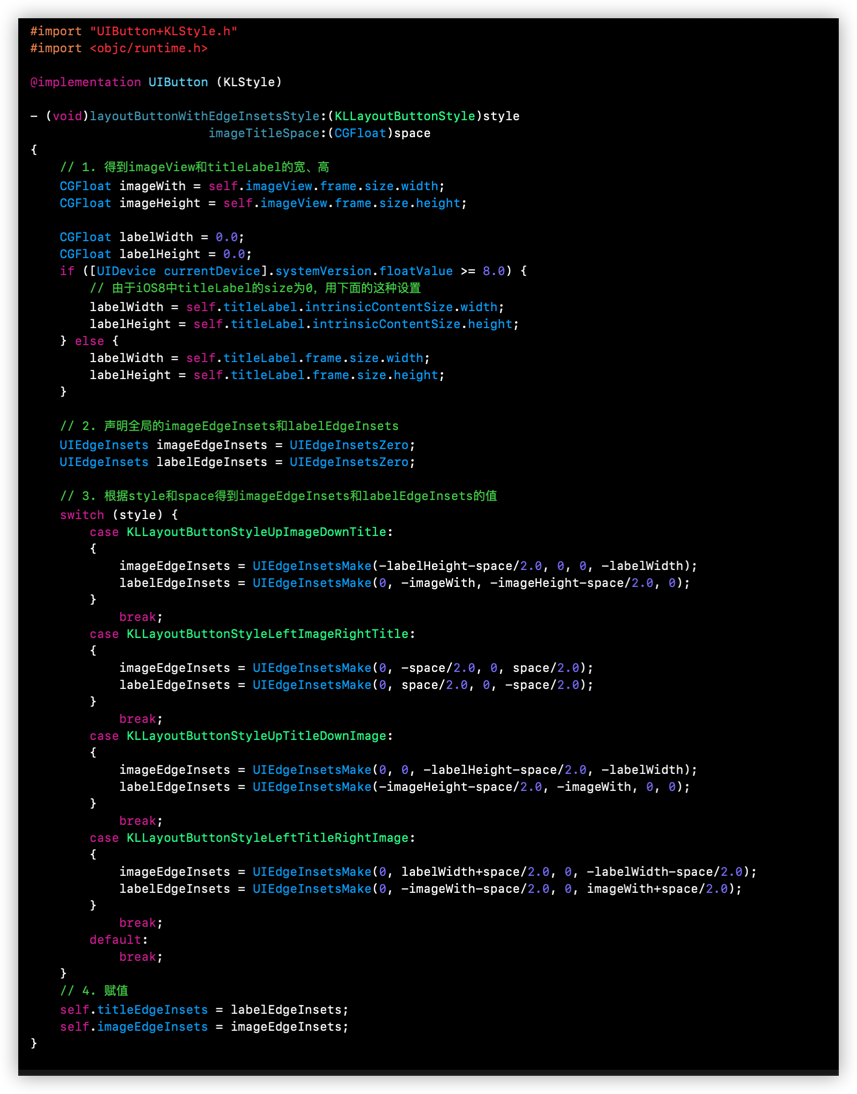Image resolution: width=857 pixels, height=1094 pixels.
Task: Click 'self.titleEdgeInsets = labelEdgeInsets;' line
Action: tap(204, 1010)
